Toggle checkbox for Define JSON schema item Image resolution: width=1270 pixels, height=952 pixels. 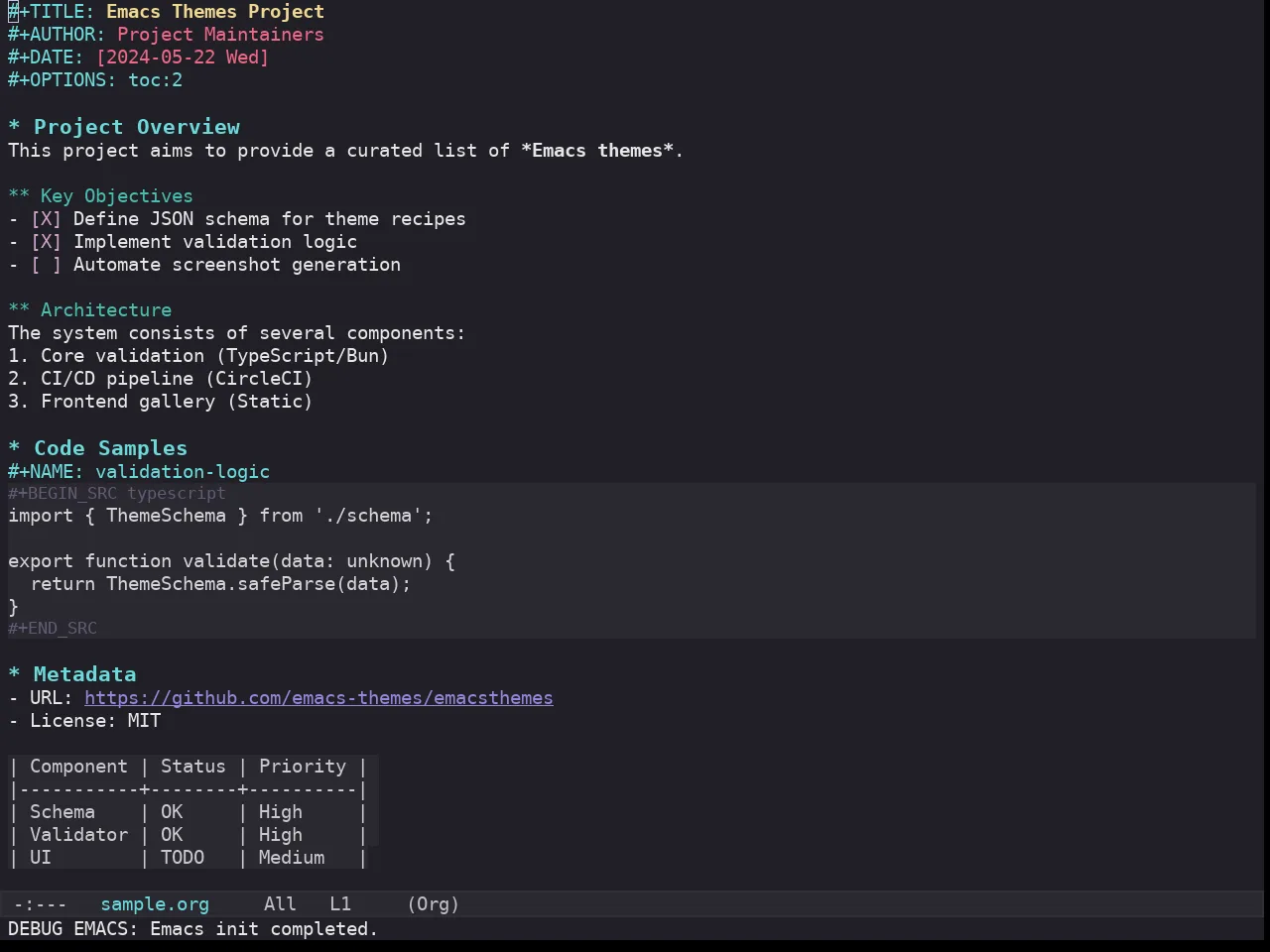(46, 219)
